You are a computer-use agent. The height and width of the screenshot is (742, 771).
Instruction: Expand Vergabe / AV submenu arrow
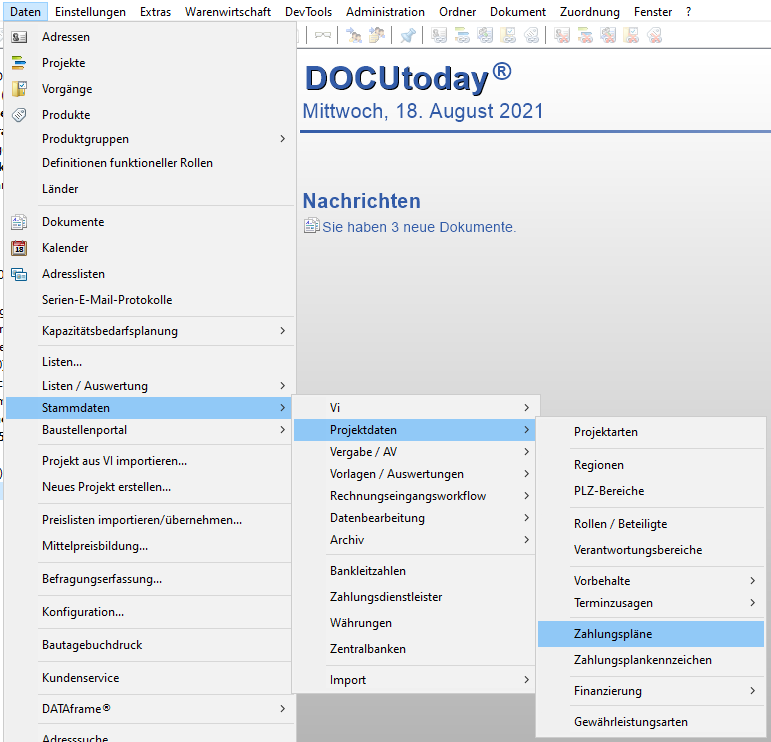point(526,451)
